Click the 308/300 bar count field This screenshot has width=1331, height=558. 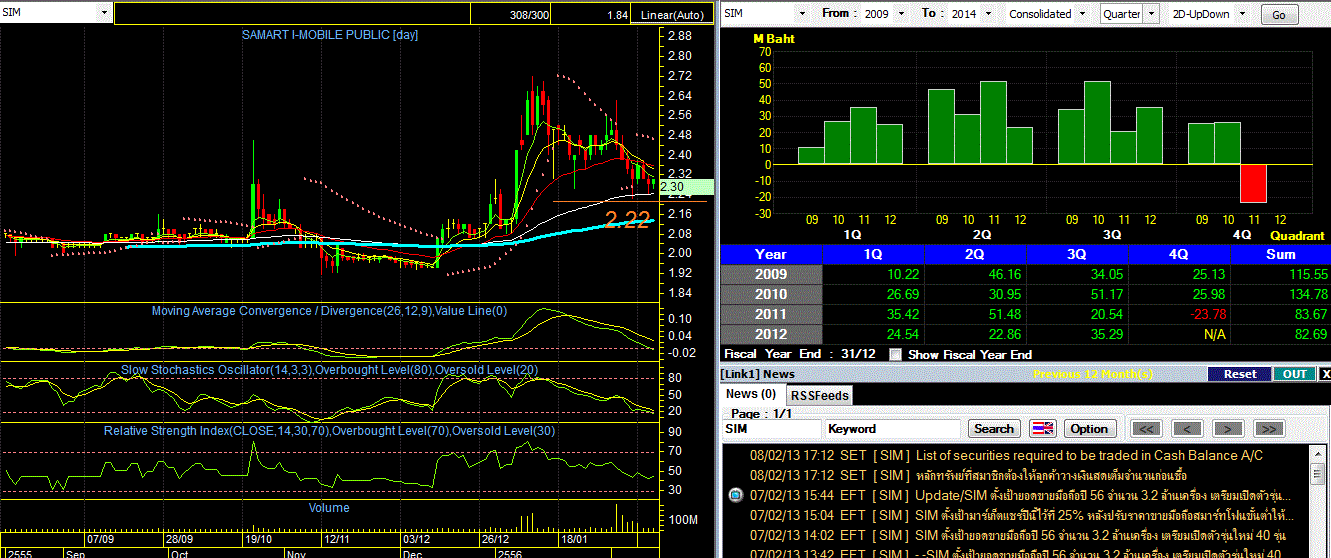point(510,15)
